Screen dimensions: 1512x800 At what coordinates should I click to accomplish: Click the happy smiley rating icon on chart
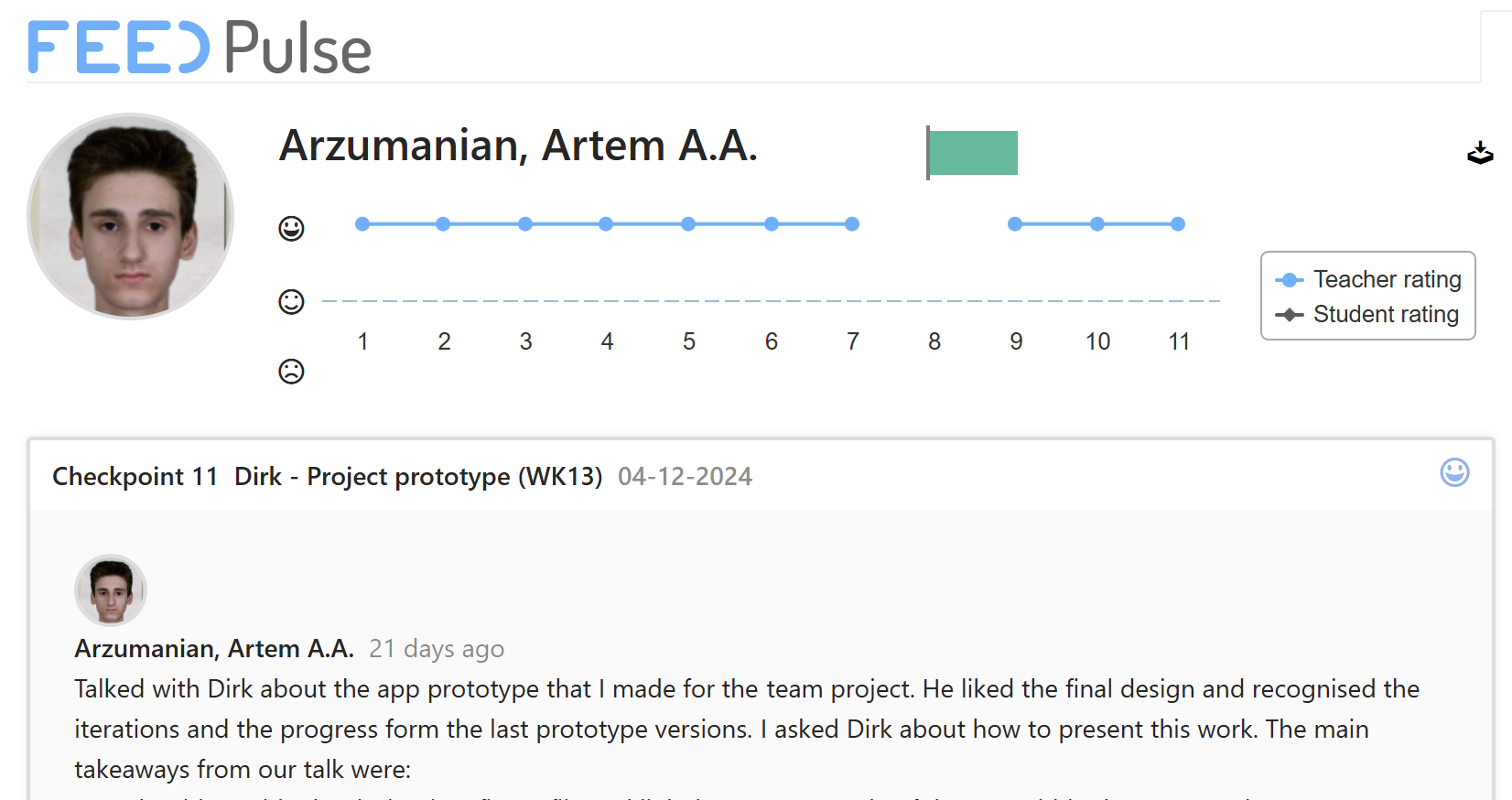[291, 228]
